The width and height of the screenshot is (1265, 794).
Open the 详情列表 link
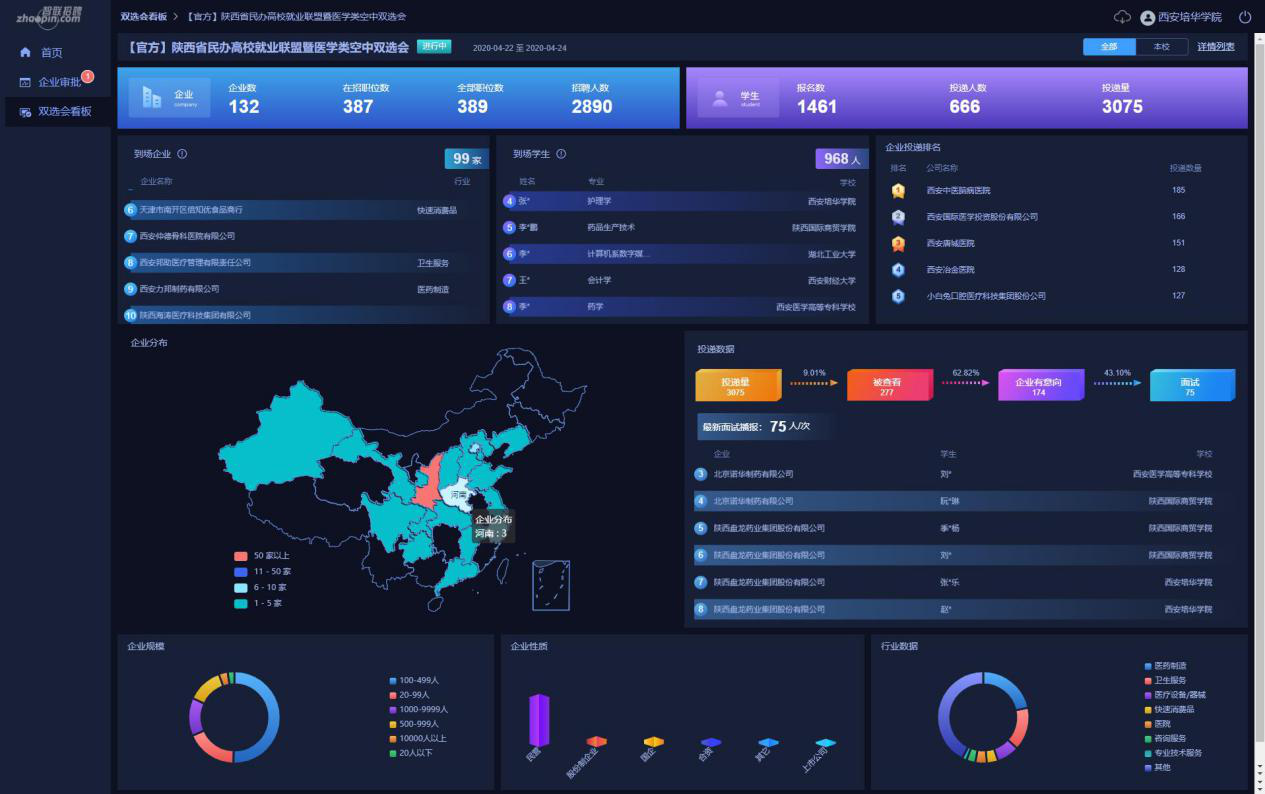pos(1216,47)
